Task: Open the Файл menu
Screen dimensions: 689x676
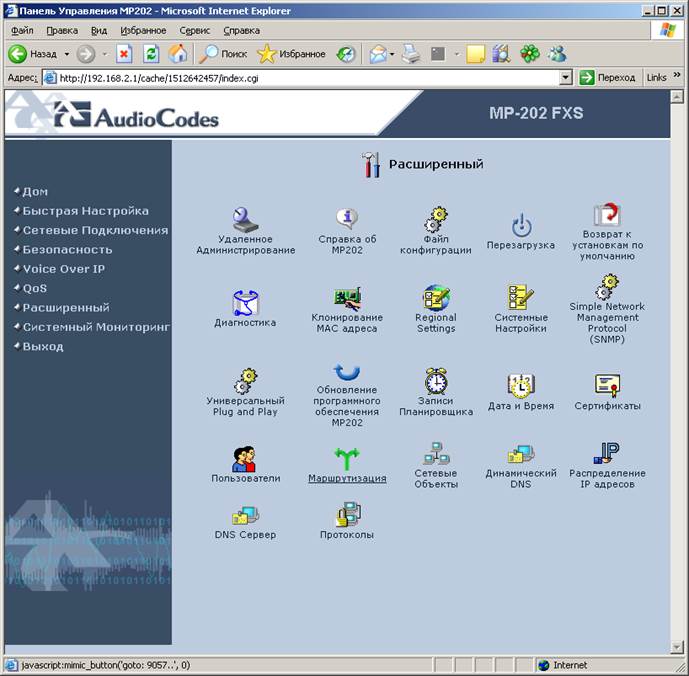Action: tap(22, 30)
